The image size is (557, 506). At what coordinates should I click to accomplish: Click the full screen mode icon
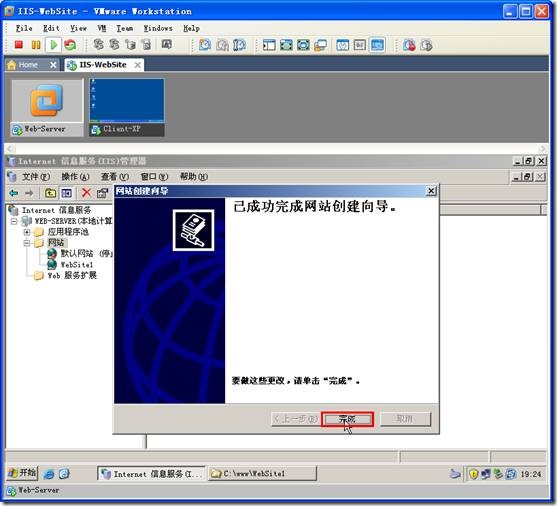click(286, 45)
